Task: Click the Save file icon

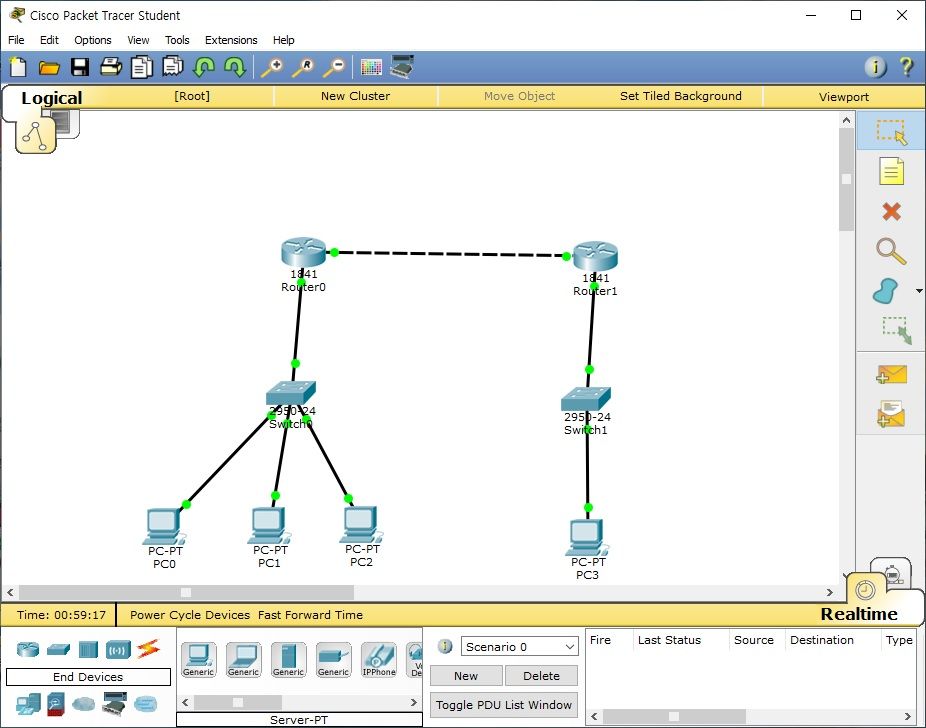Action: [x=80, y=67]
